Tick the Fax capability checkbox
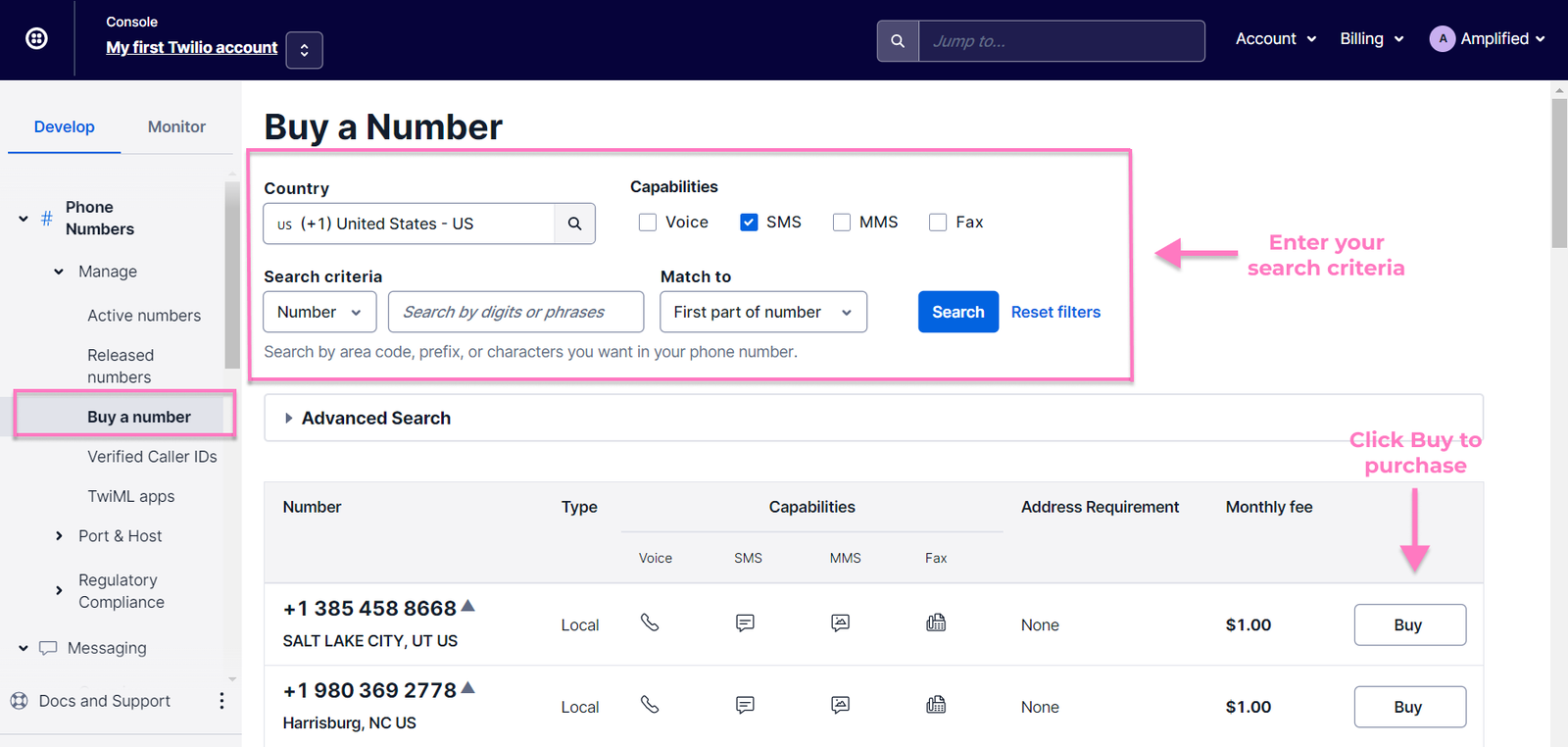1568x747 pixels. [x=938, y=223]
